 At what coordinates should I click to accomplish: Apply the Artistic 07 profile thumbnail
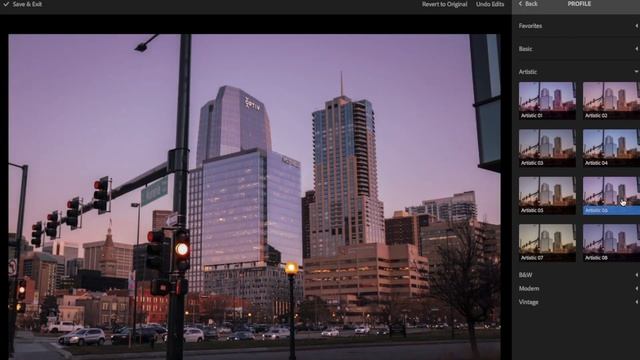point(547,242)
